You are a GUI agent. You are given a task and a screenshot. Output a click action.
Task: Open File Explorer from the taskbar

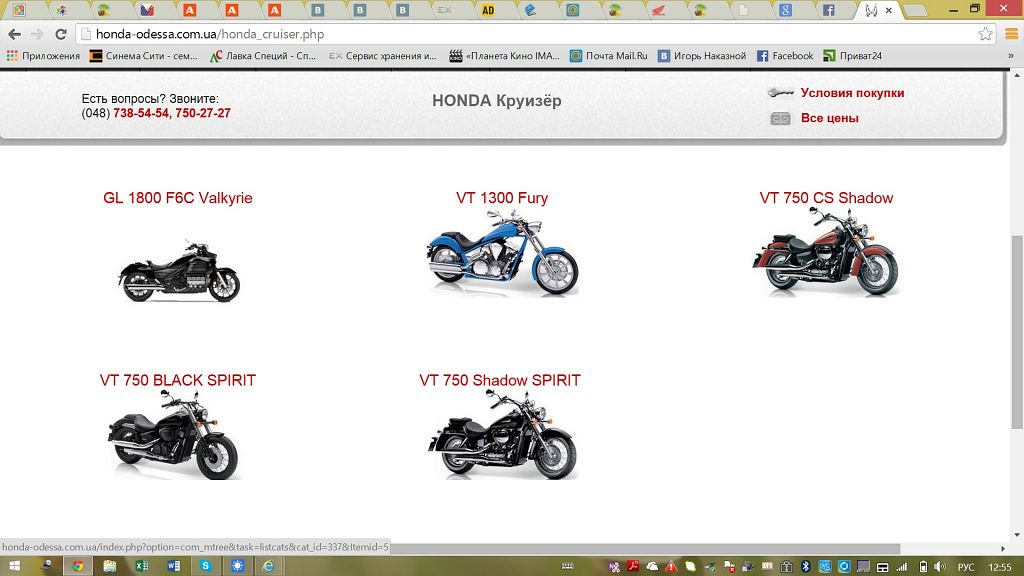[x=109, y=566]
